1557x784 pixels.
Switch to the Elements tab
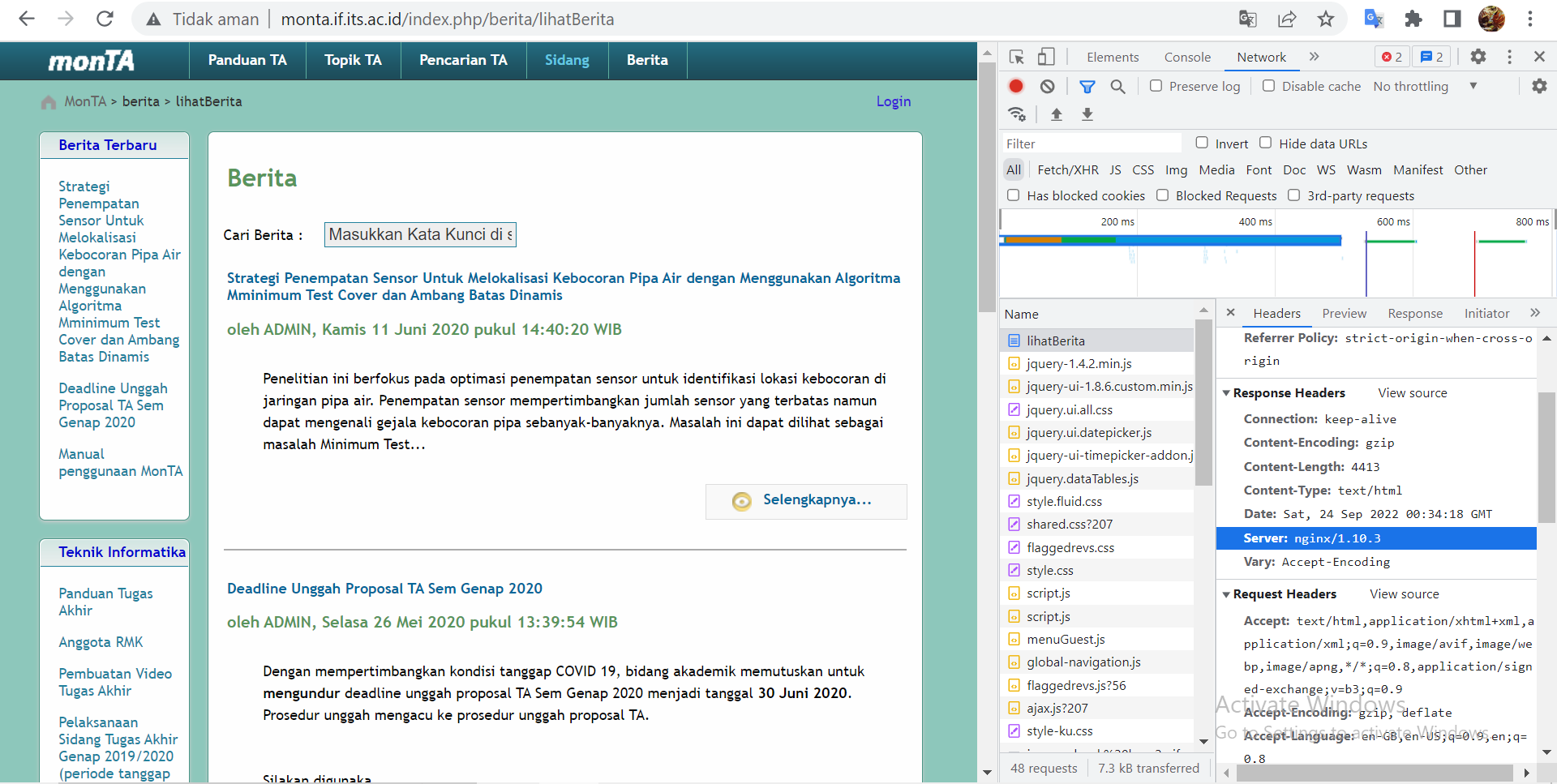click(x=1113, y=57)
